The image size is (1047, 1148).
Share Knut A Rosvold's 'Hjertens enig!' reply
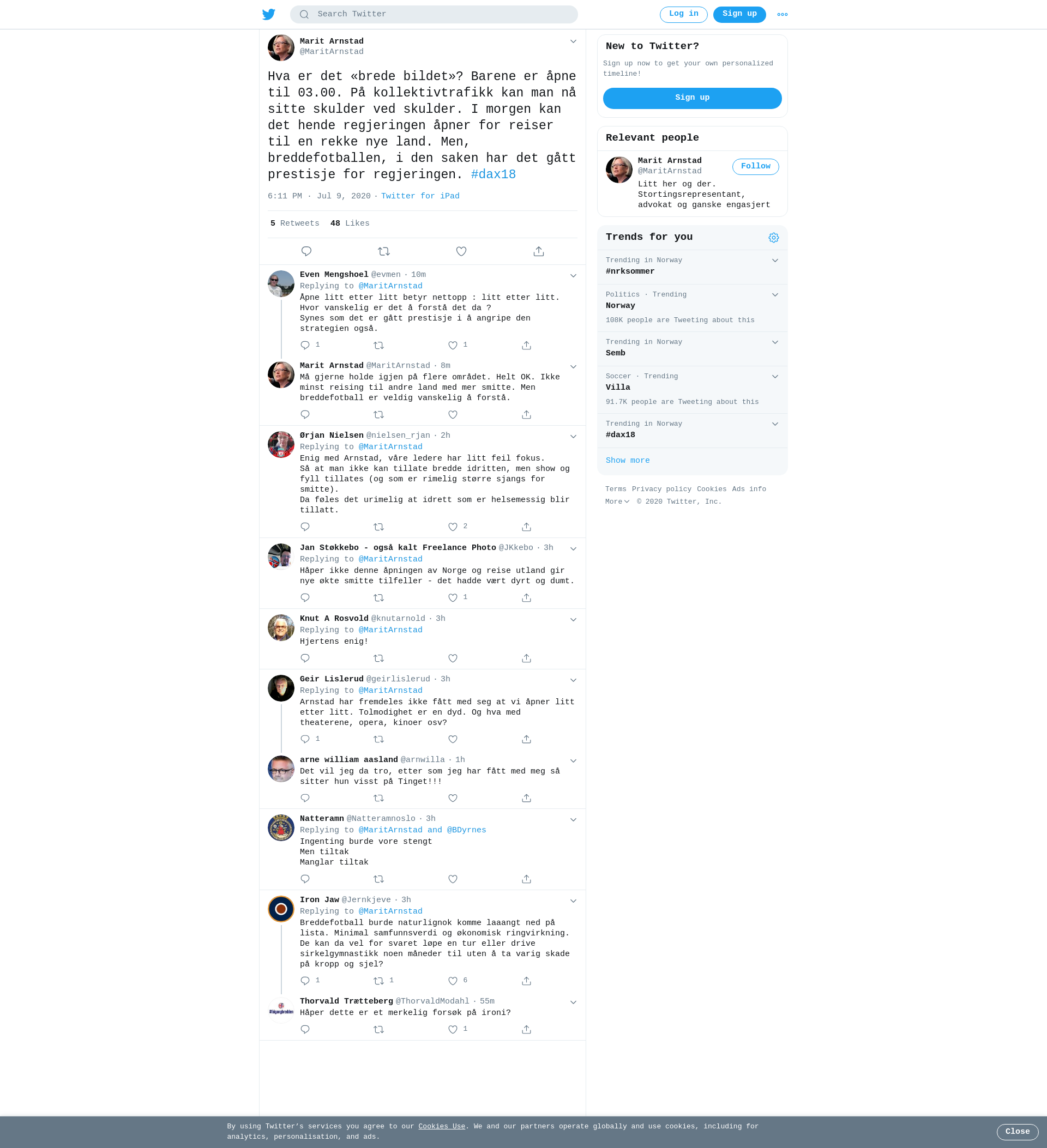[526, 658]
